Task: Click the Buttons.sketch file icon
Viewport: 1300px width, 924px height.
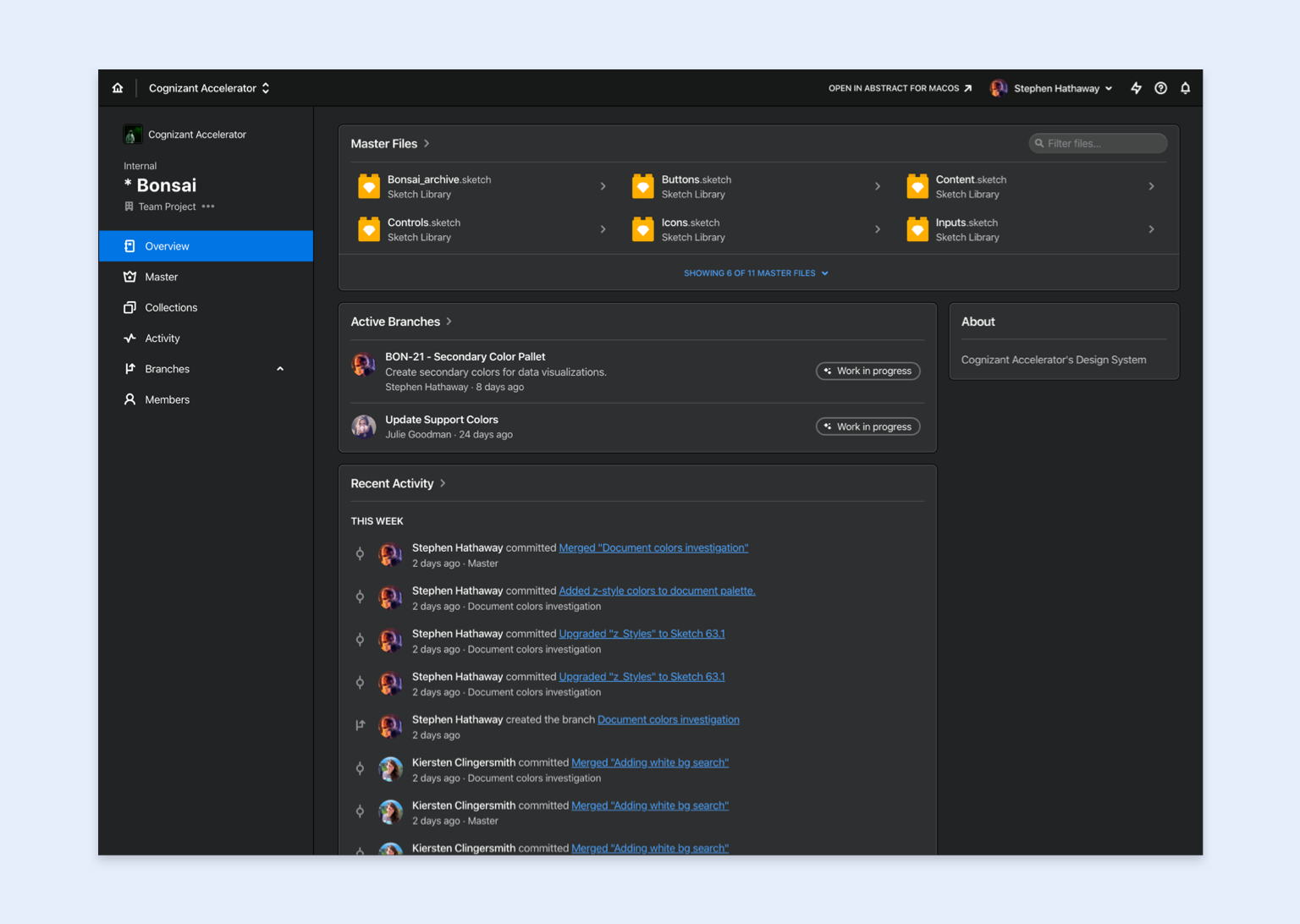Action: click(x=643, y=186)
